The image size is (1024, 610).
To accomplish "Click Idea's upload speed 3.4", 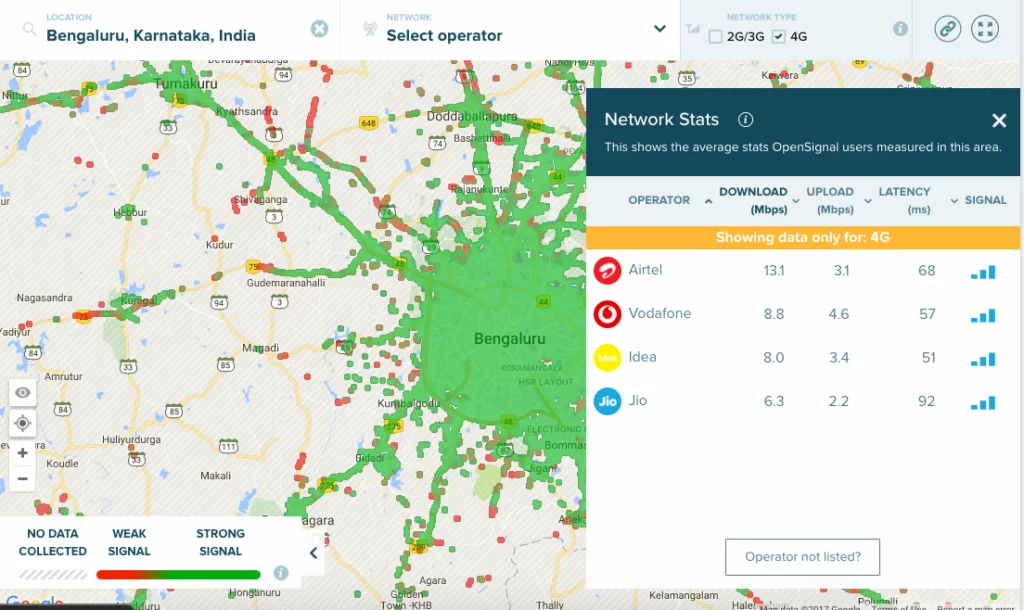I will [839, 357].
